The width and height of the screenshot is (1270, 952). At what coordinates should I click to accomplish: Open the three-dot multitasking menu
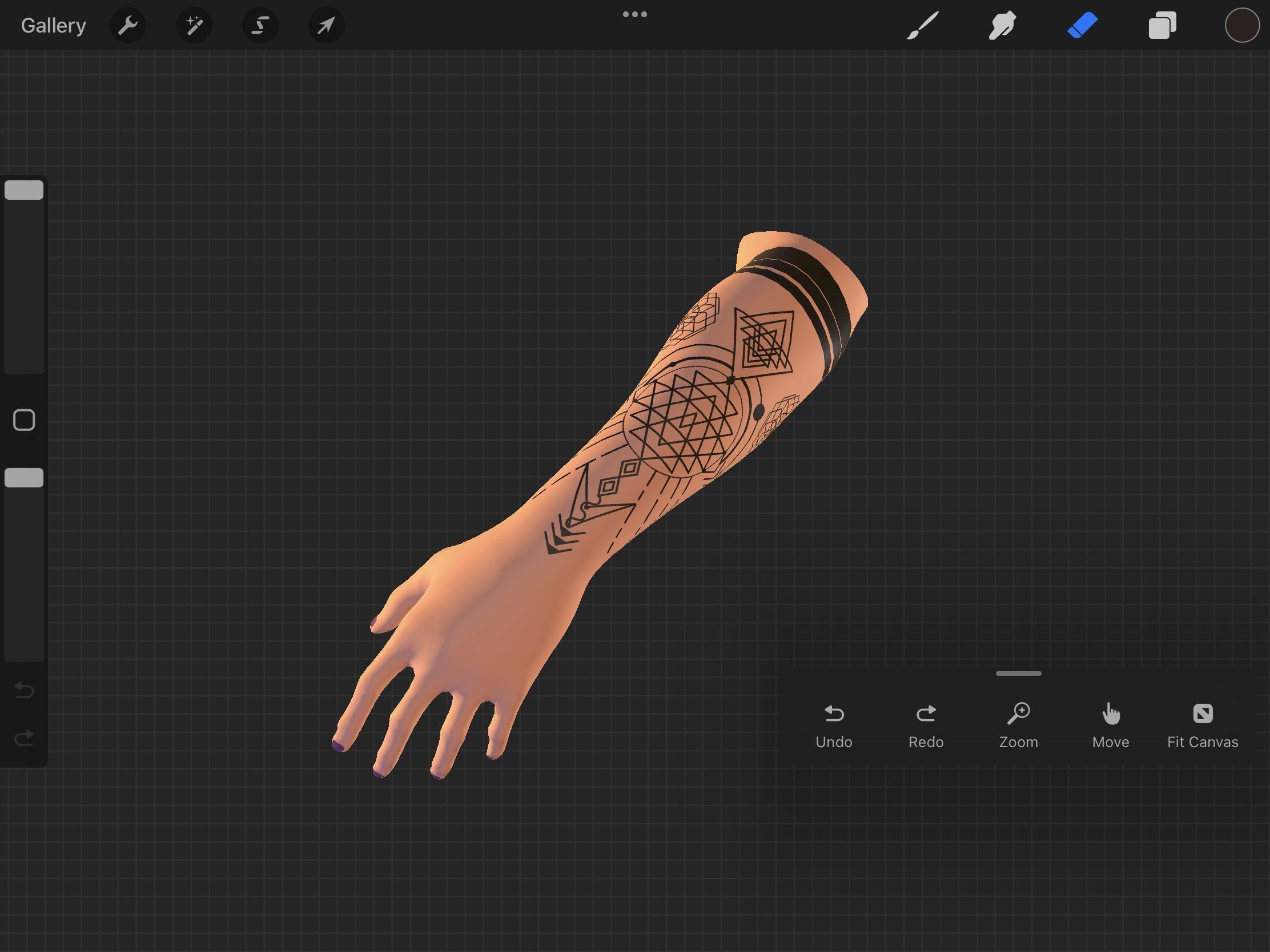click(x=635, y=14)
